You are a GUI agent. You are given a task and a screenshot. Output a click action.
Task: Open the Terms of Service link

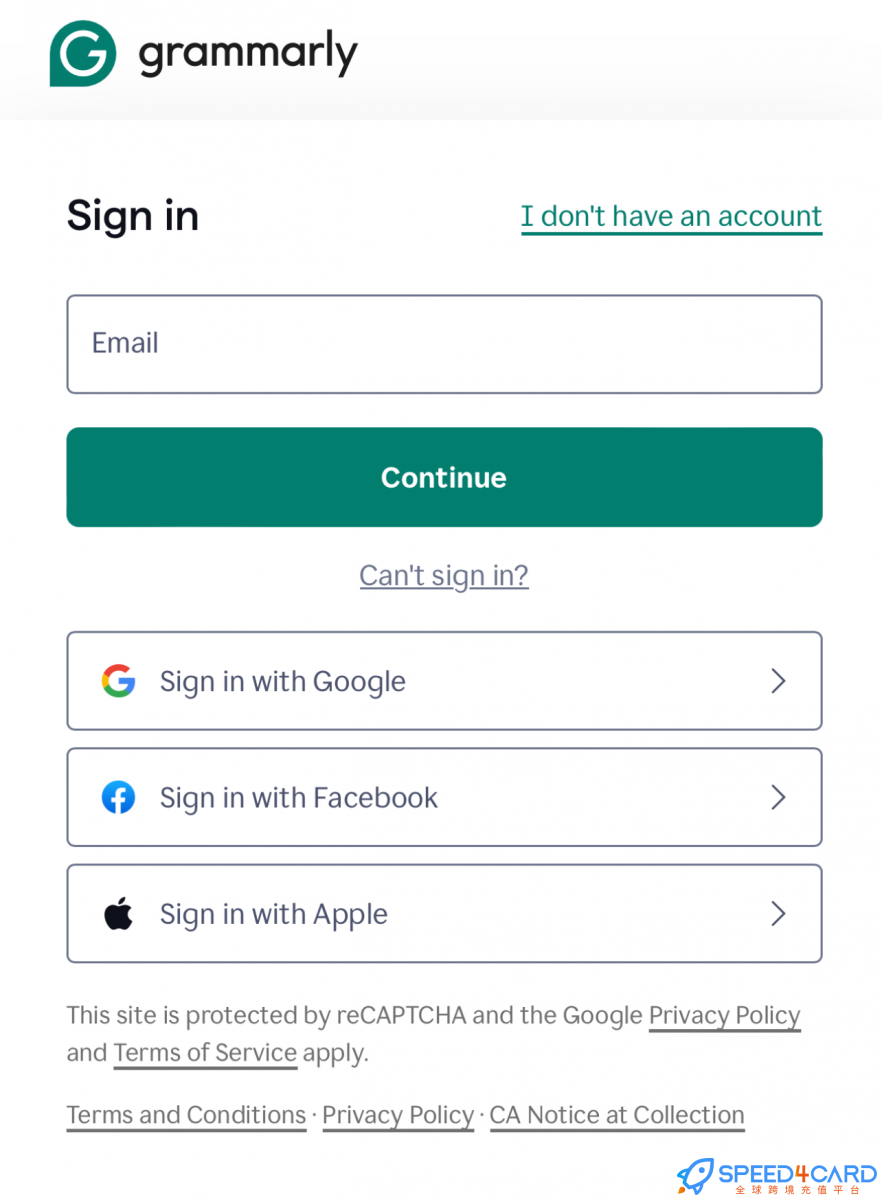coord(205,1052)
